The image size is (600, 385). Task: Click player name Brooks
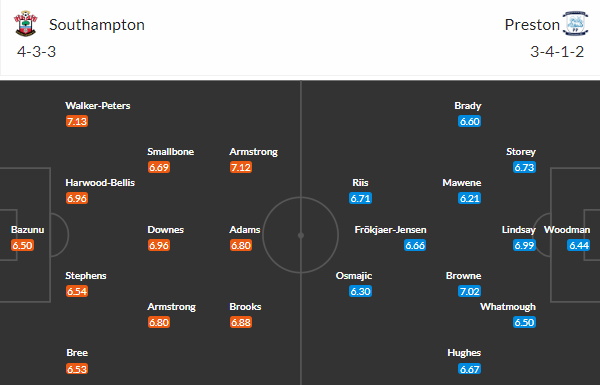(245, 307)
